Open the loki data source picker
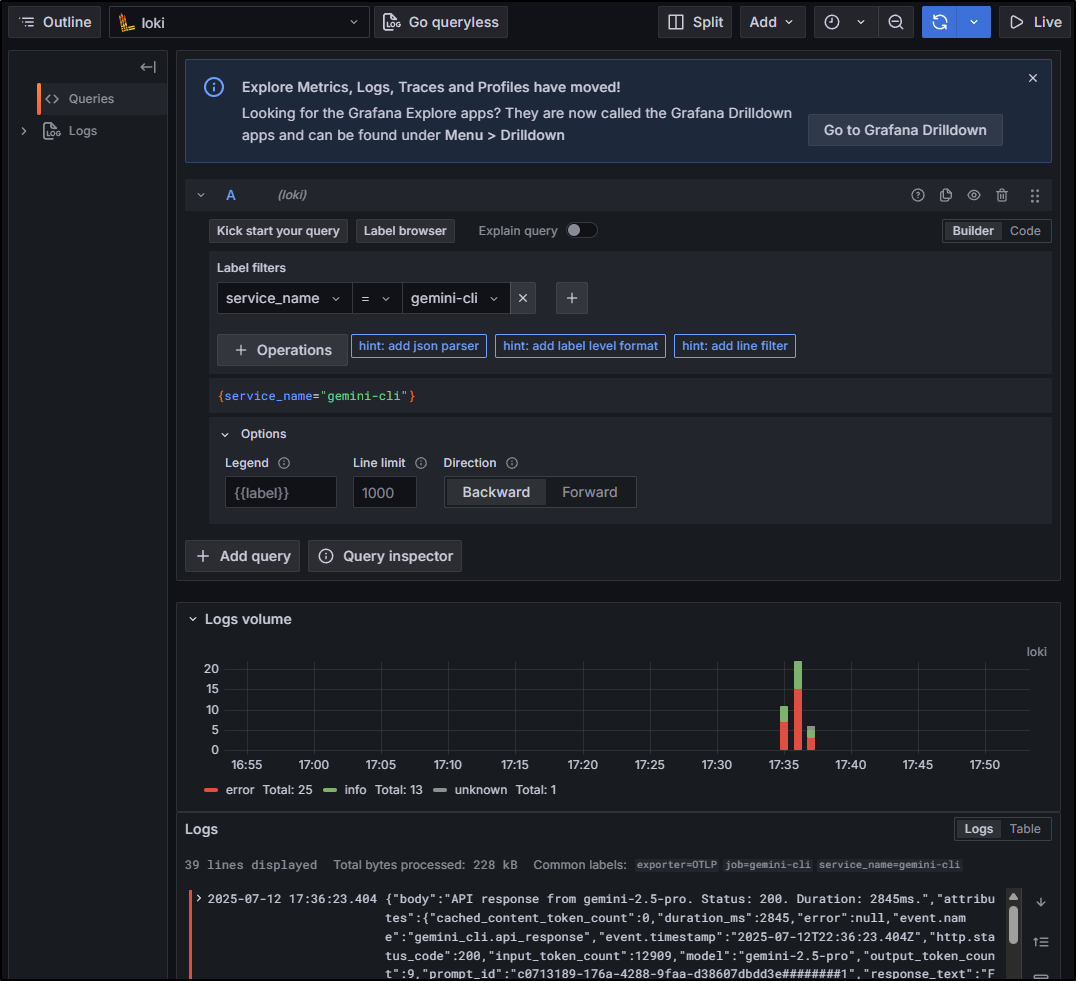Screen dimensions: 1076x981 (239, 22)
